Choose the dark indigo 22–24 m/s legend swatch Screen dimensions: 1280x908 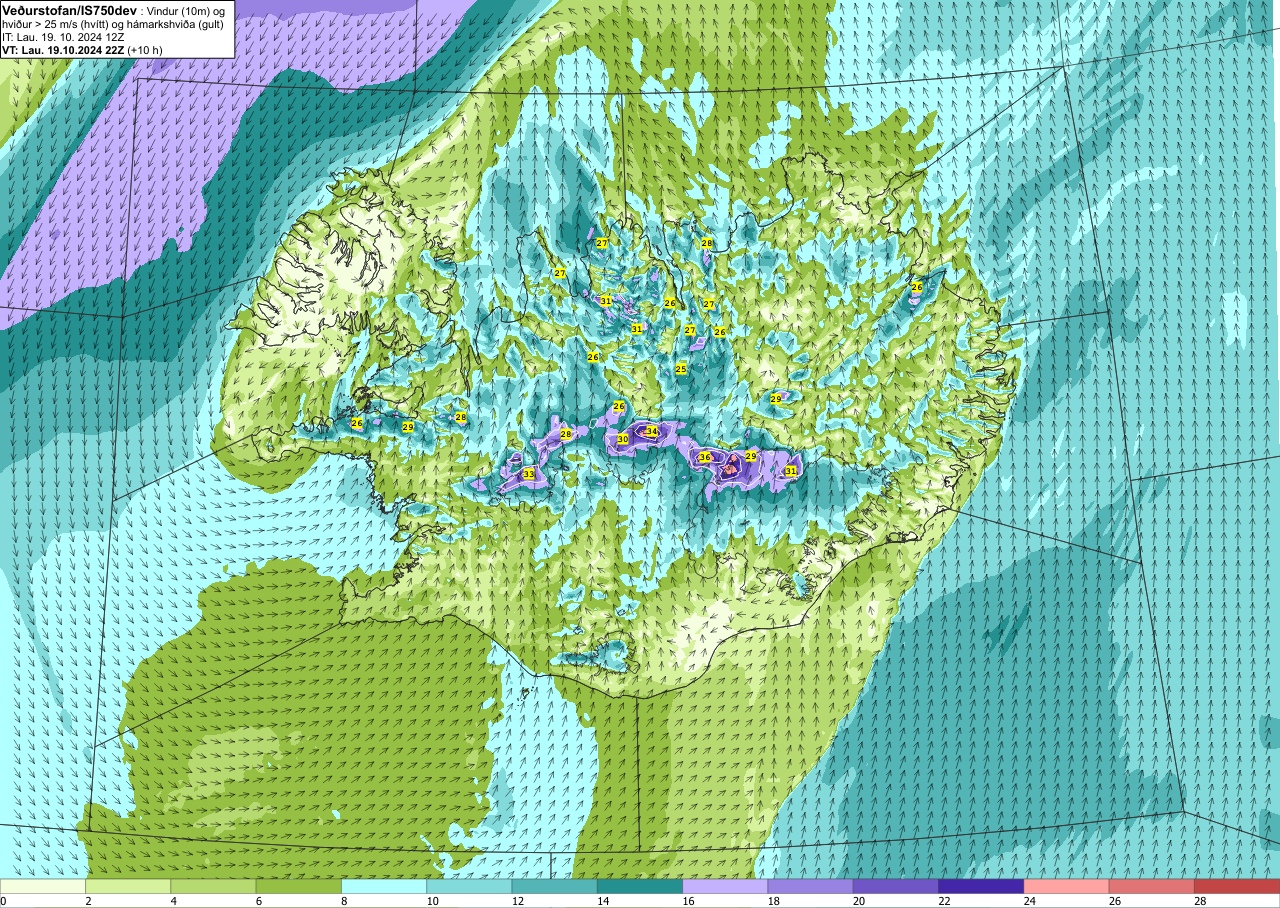[980, 886]
